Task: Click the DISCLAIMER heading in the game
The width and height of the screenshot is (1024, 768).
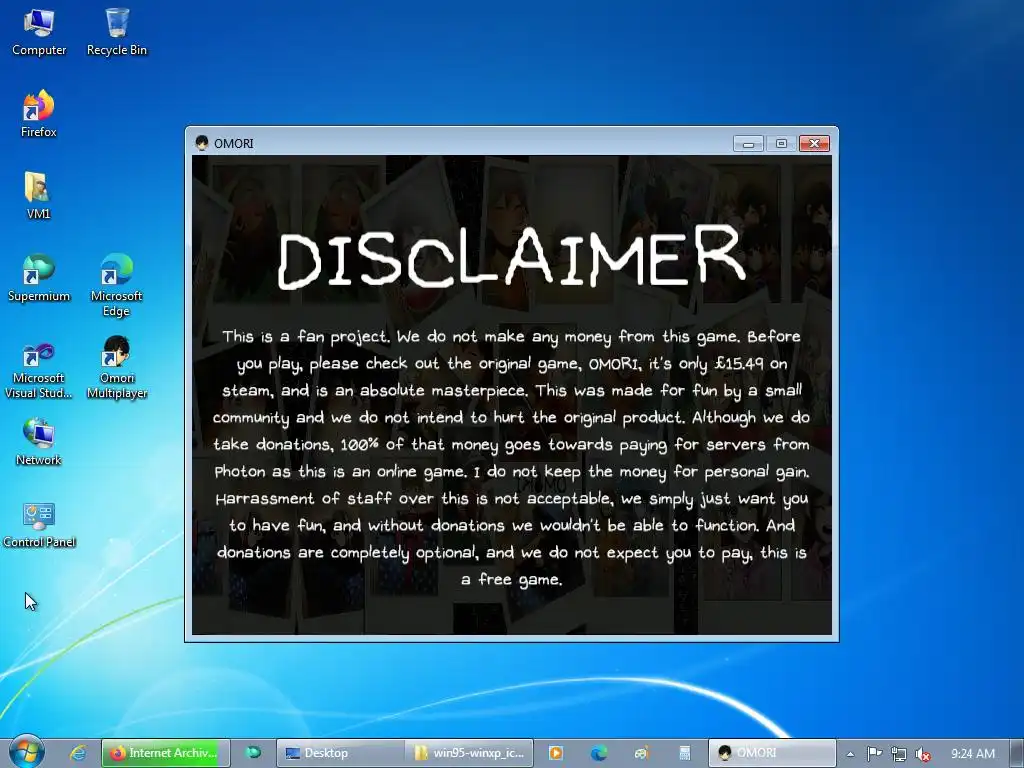Action: (511, 257)
